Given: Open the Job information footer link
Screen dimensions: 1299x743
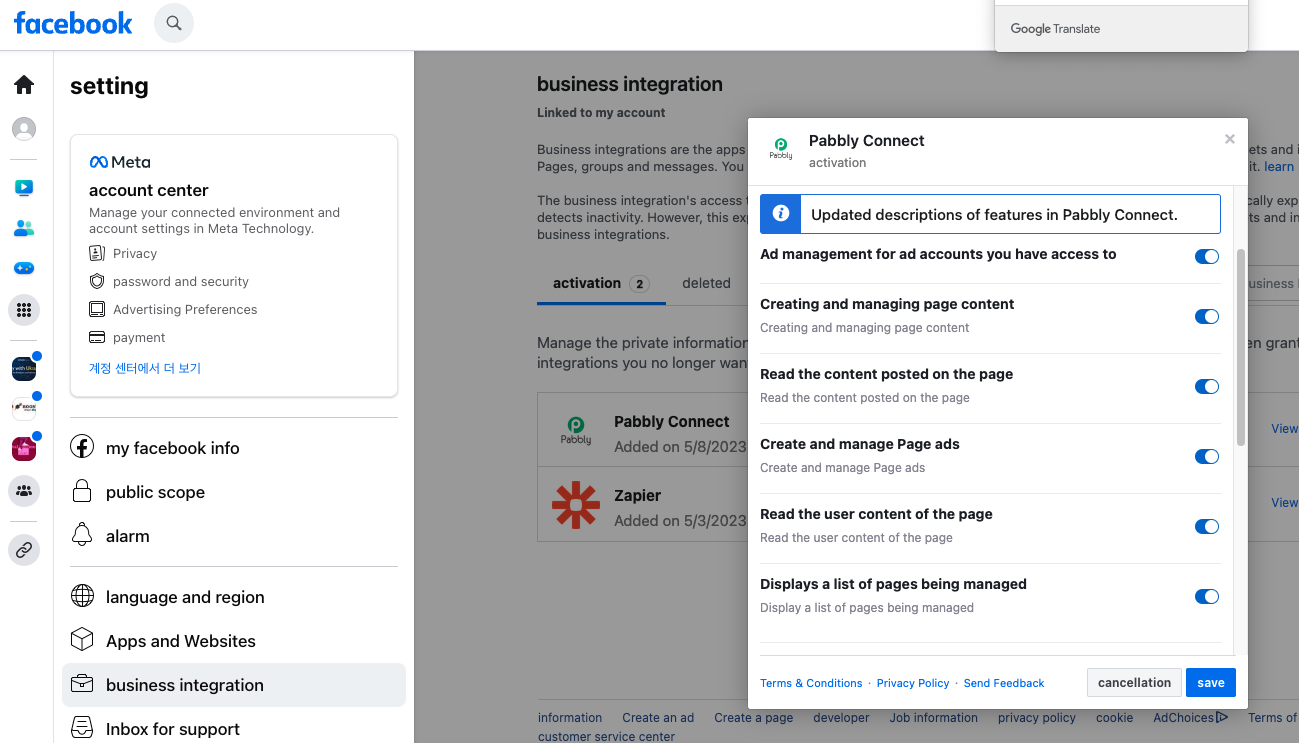Looking at the screenshot, I should [934, 718].
